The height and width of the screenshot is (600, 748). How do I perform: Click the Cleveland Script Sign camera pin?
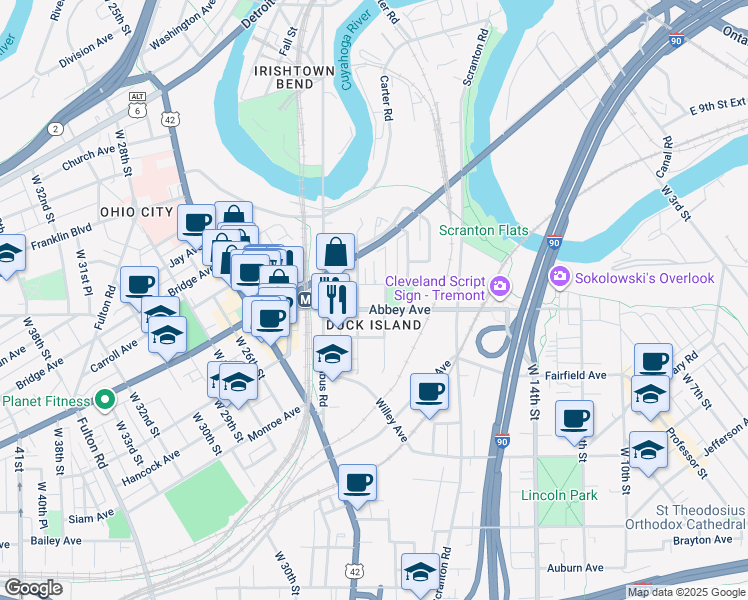pos(500,287)
